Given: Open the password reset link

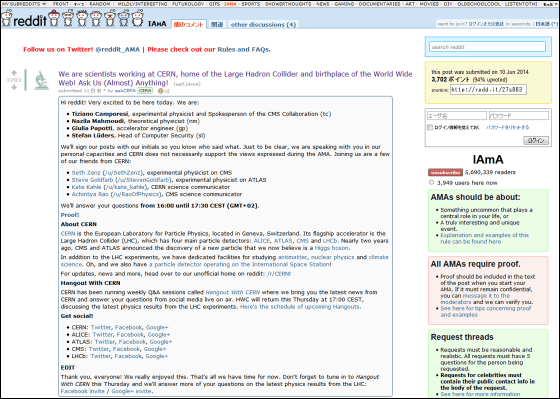Looking at the screenshot, I should point(508,128).
